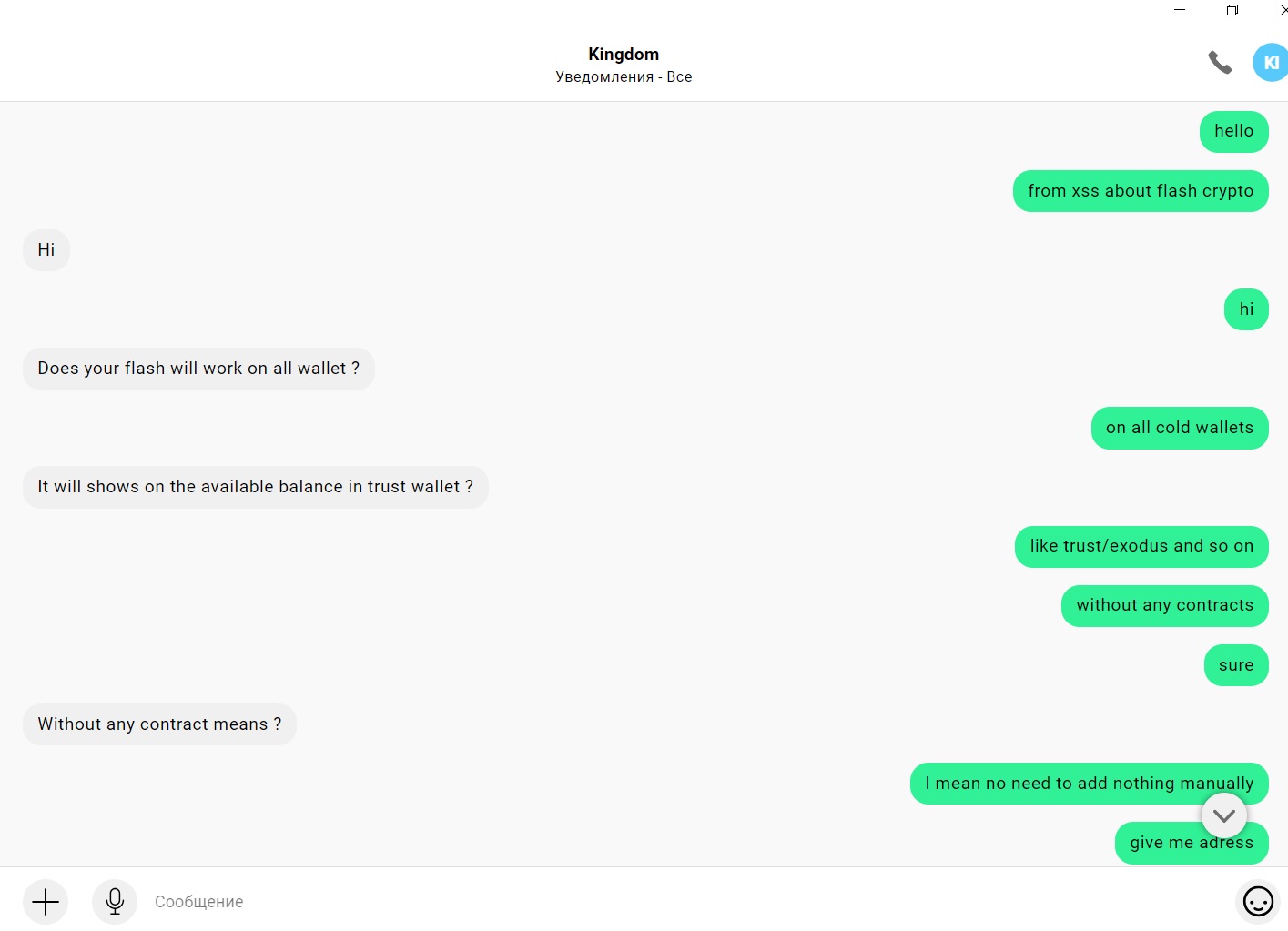Jump to latest messages with down chevron

tap(1223, 815)
